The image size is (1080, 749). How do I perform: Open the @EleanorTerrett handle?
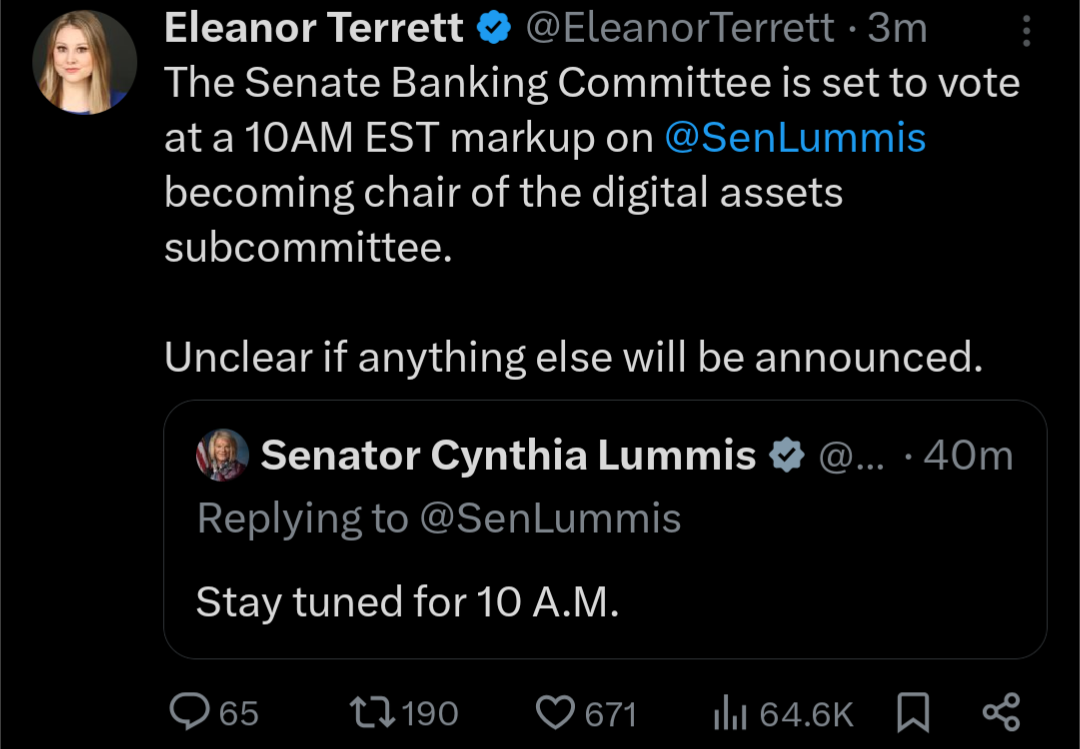[680, 29]
